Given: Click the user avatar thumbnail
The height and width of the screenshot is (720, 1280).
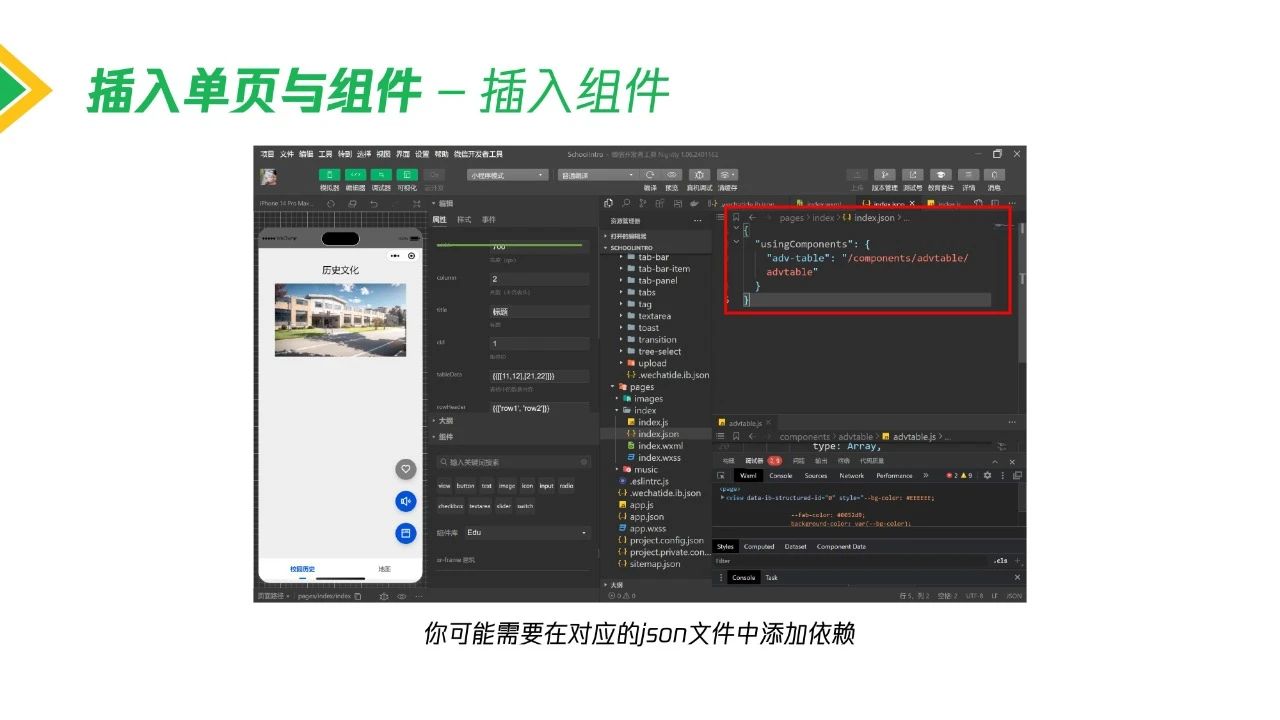Looking at the screenshot, I should coord(269,177).
